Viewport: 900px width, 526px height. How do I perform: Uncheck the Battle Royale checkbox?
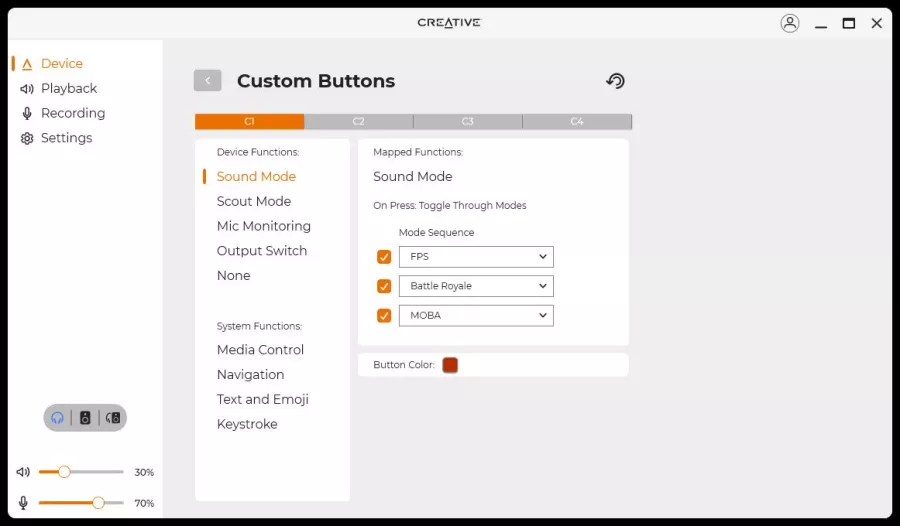[384, 286]
